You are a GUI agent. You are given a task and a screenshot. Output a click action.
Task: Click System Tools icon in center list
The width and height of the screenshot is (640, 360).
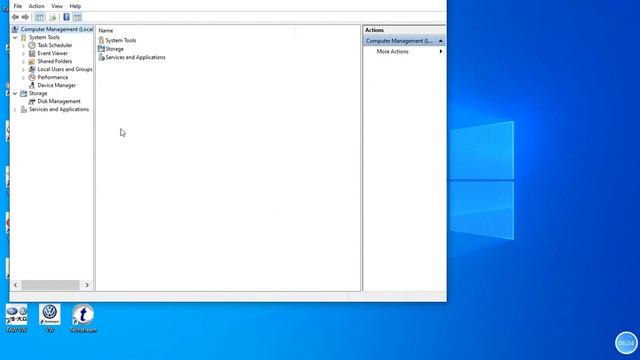[x=101, y=40]
